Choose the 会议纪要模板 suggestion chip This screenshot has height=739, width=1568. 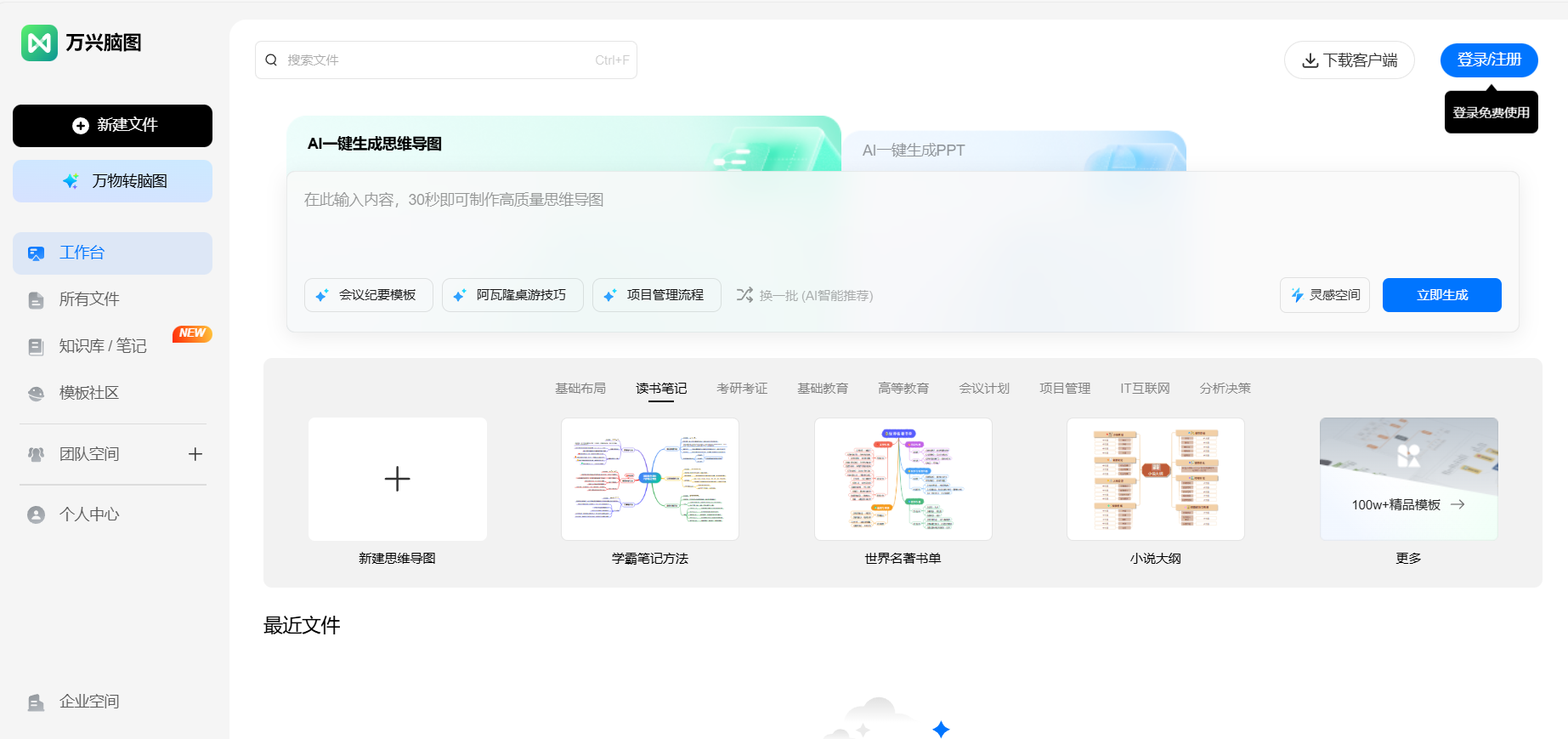point(369,295)
